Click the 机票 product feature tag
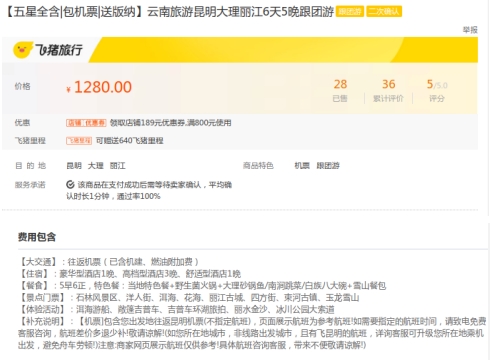Image resolution: width=490 pixels, height=360 pixels. (302, 166)
